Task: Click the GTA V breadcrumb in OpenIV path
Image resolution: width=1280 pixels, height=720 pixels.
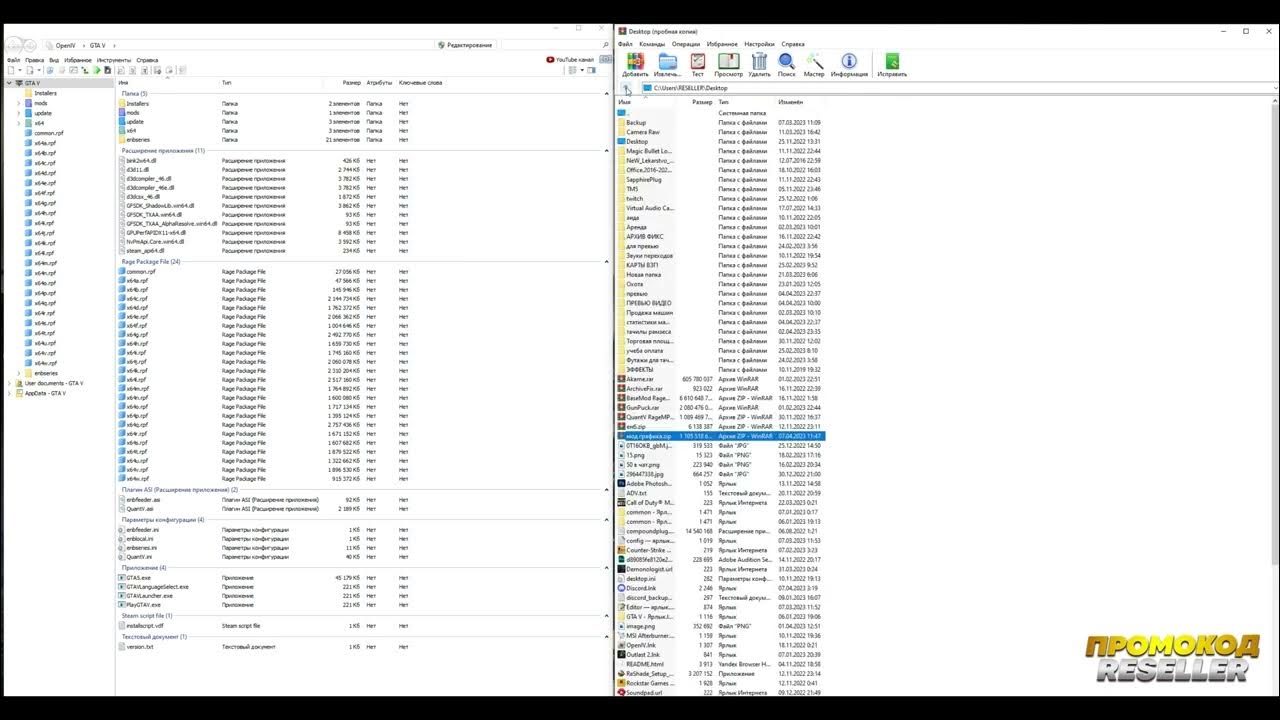Action: [x=97, y=46]
